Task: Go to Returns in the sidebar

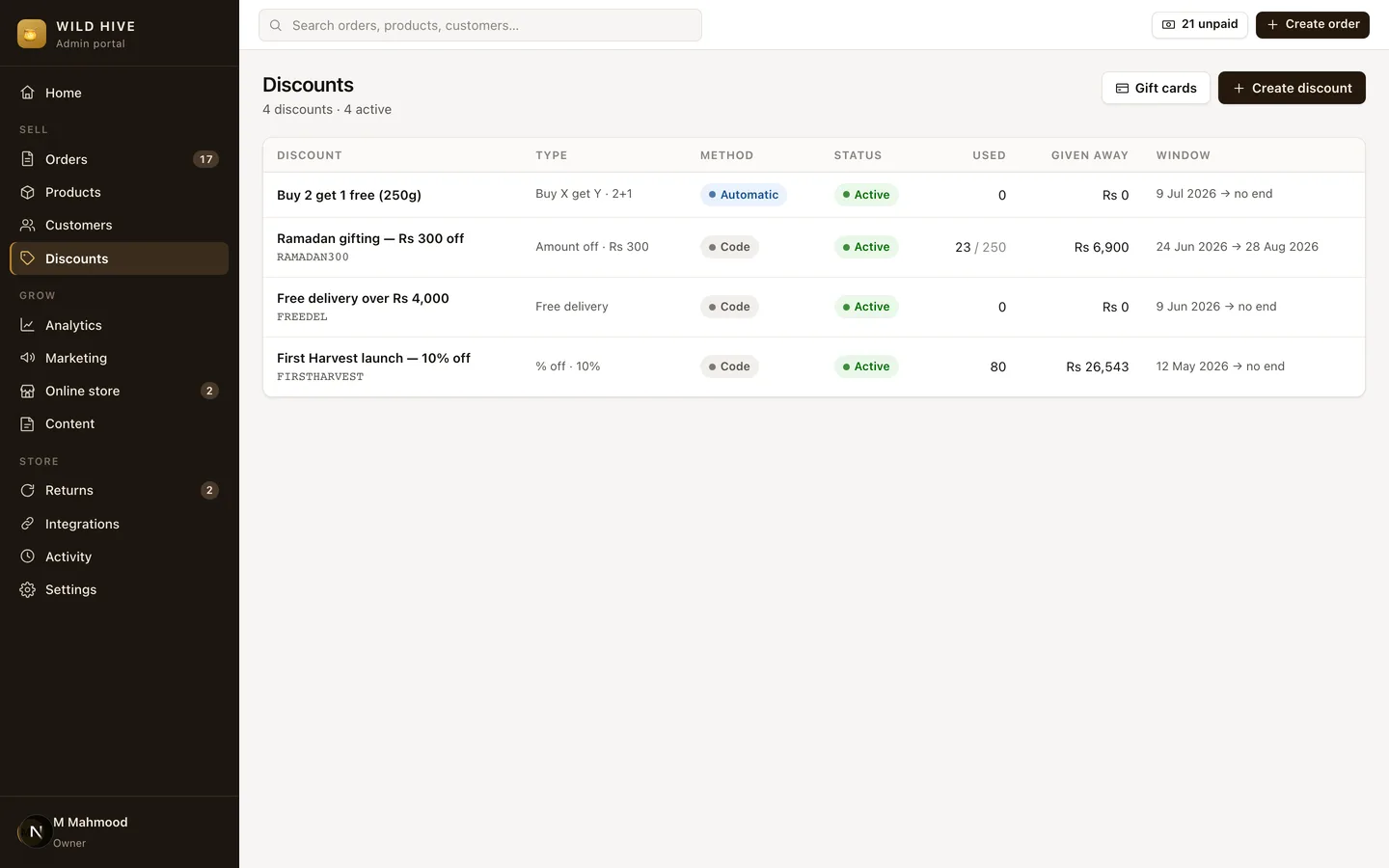Action: coord(120,490)
